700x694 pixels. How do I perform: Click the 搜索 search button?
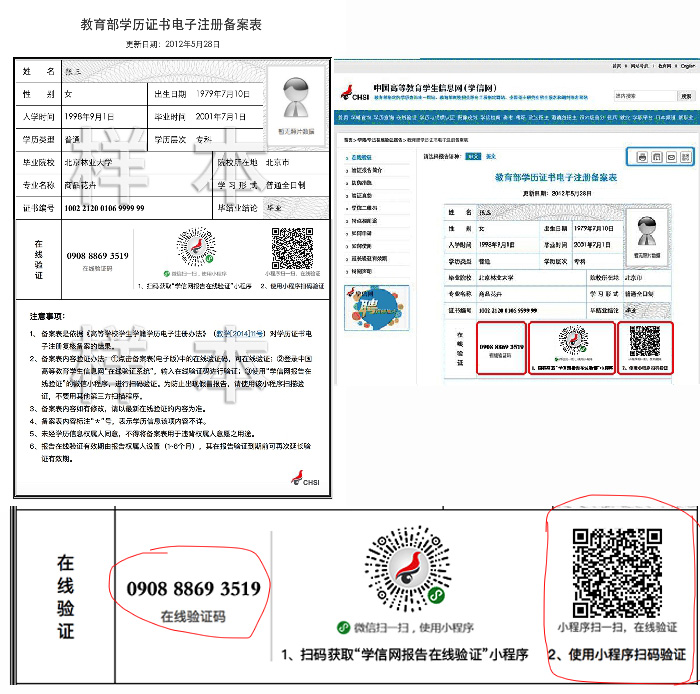[687, 96]
